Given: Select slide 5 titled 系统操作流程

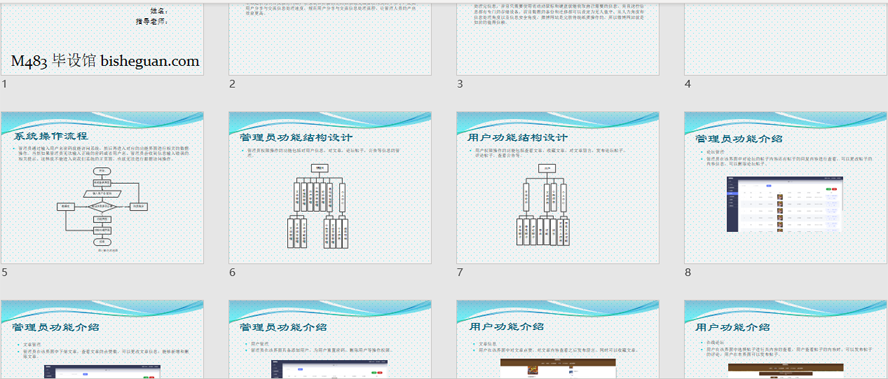Looking at the screenshot, I should coord(102,188).
